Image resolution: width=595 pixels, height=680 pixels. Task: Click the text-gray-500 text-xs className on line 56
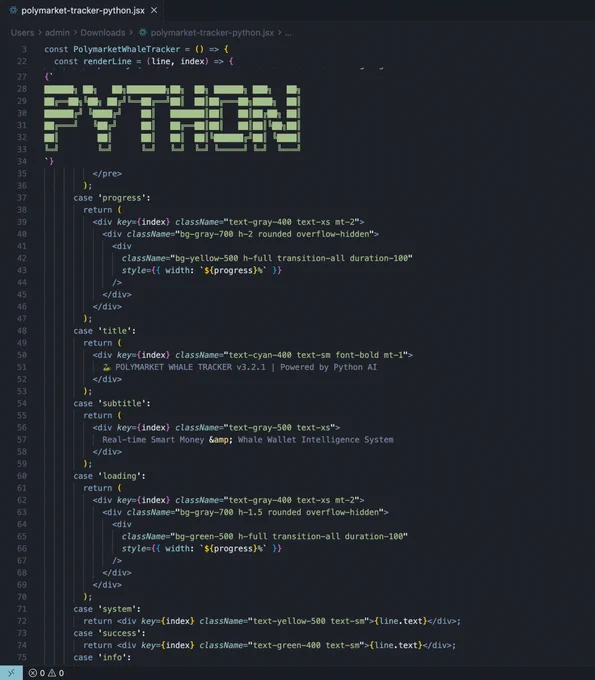click(279, 428)
